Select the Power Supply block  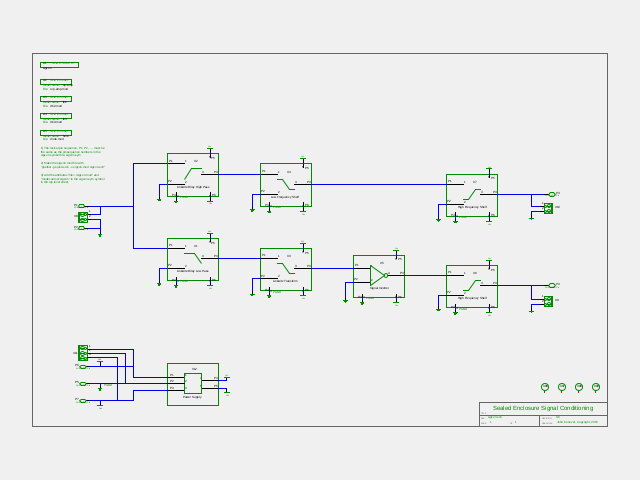[x=193, y=384]
